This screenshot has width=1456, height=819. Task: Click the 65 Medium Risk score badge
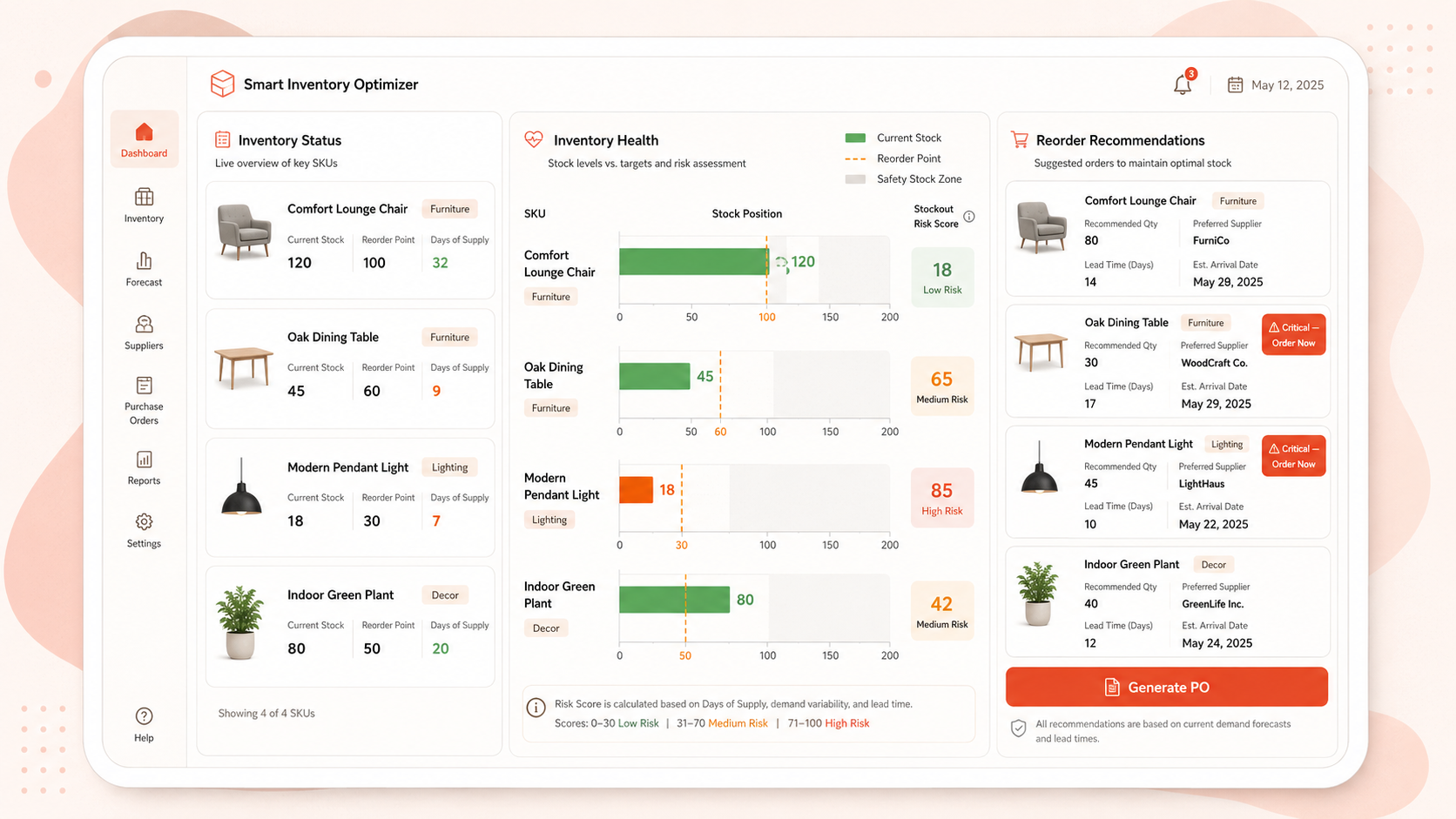tap(942, 386)
